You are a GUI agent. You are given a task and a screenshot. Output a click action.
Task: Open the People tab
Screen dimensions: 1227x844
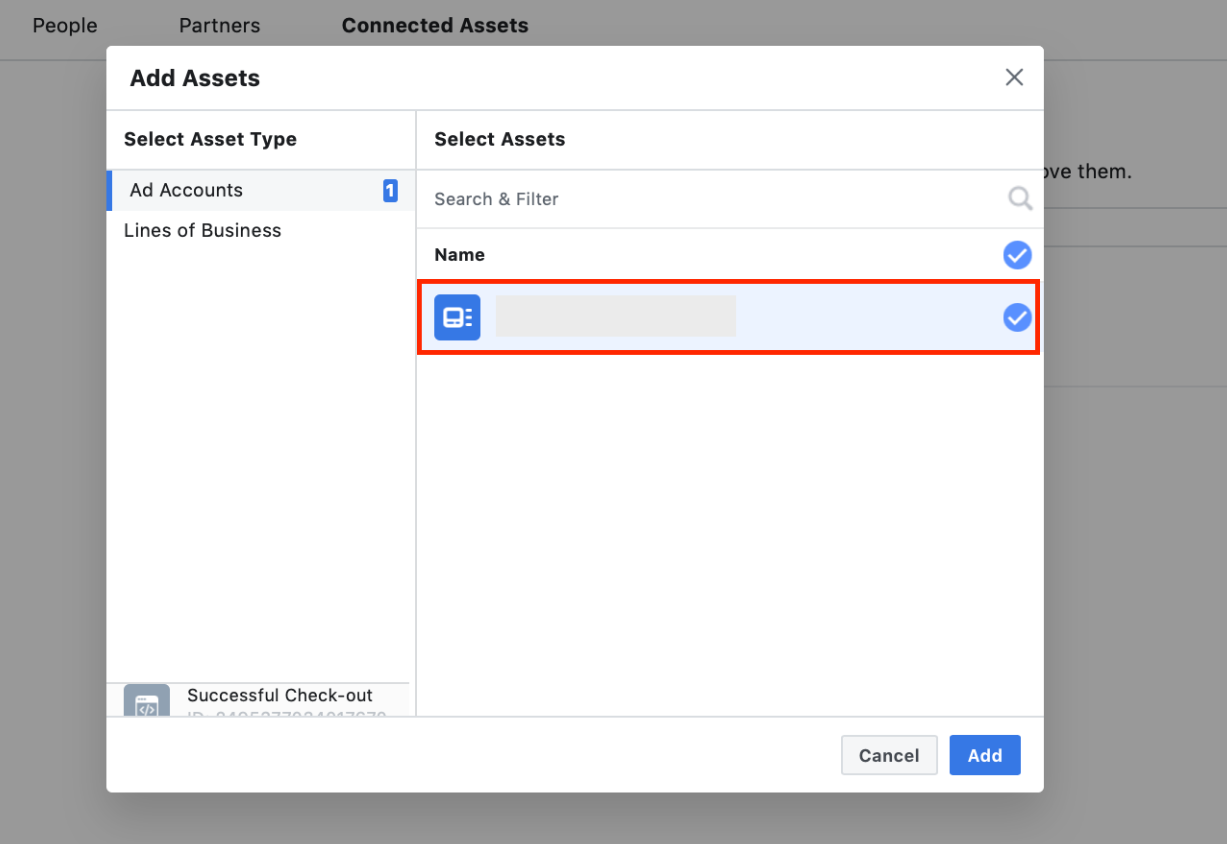[65, 26]
